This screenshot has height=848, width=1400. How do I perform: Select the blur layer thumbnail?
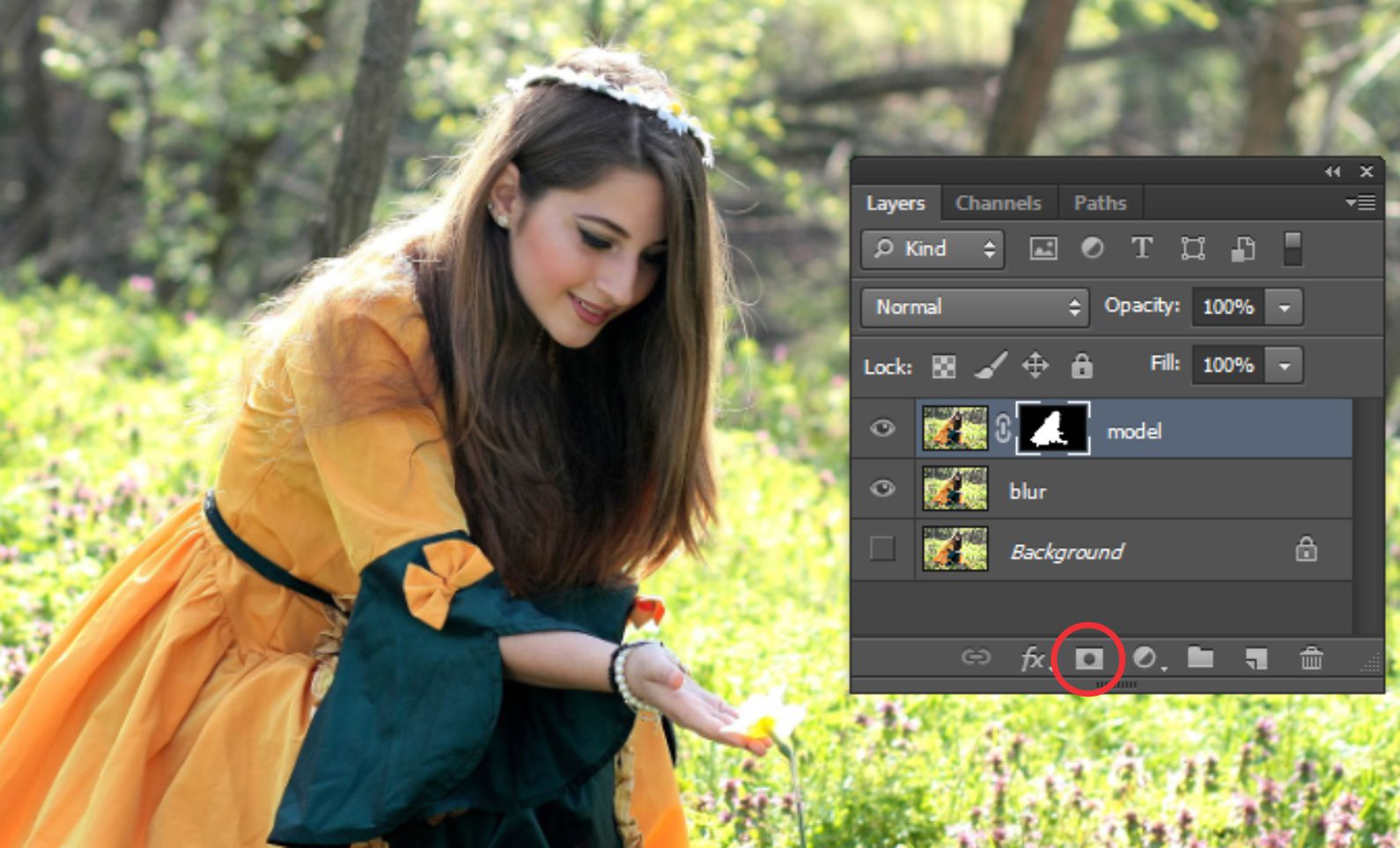[x=955, y=489]
